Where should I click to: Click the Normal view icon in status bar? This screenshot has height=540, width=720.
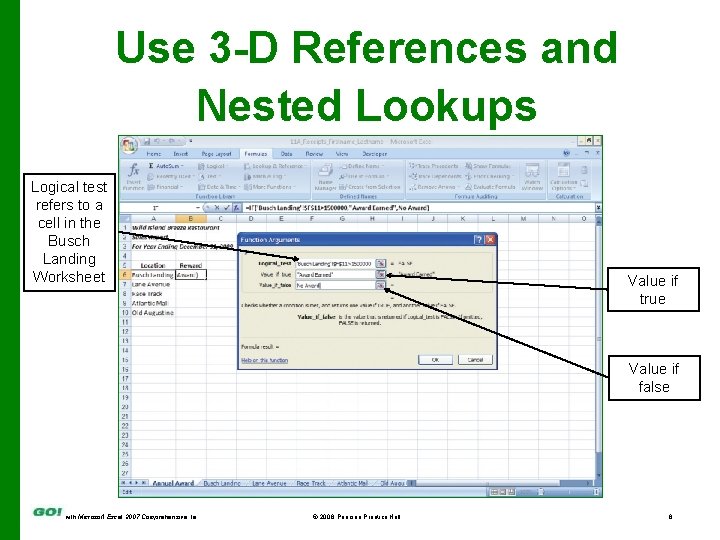[494, 492]
